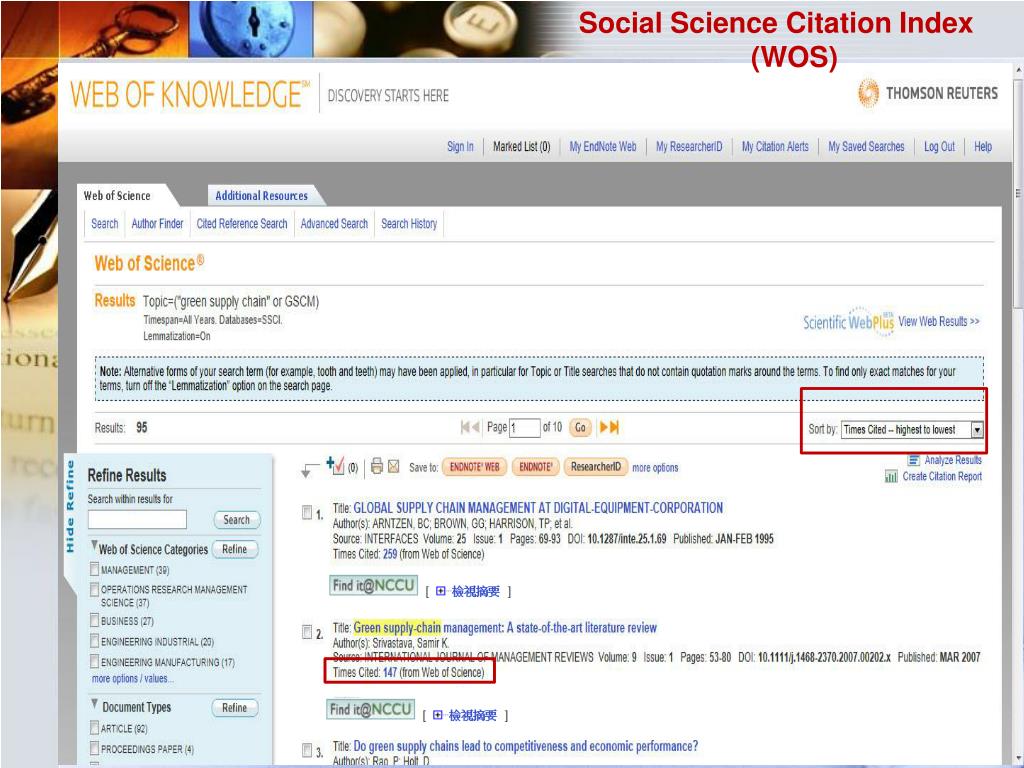Open the Help link
Image resolution: width=1024 pixels, height=768 pixels.
pos(983,146)
